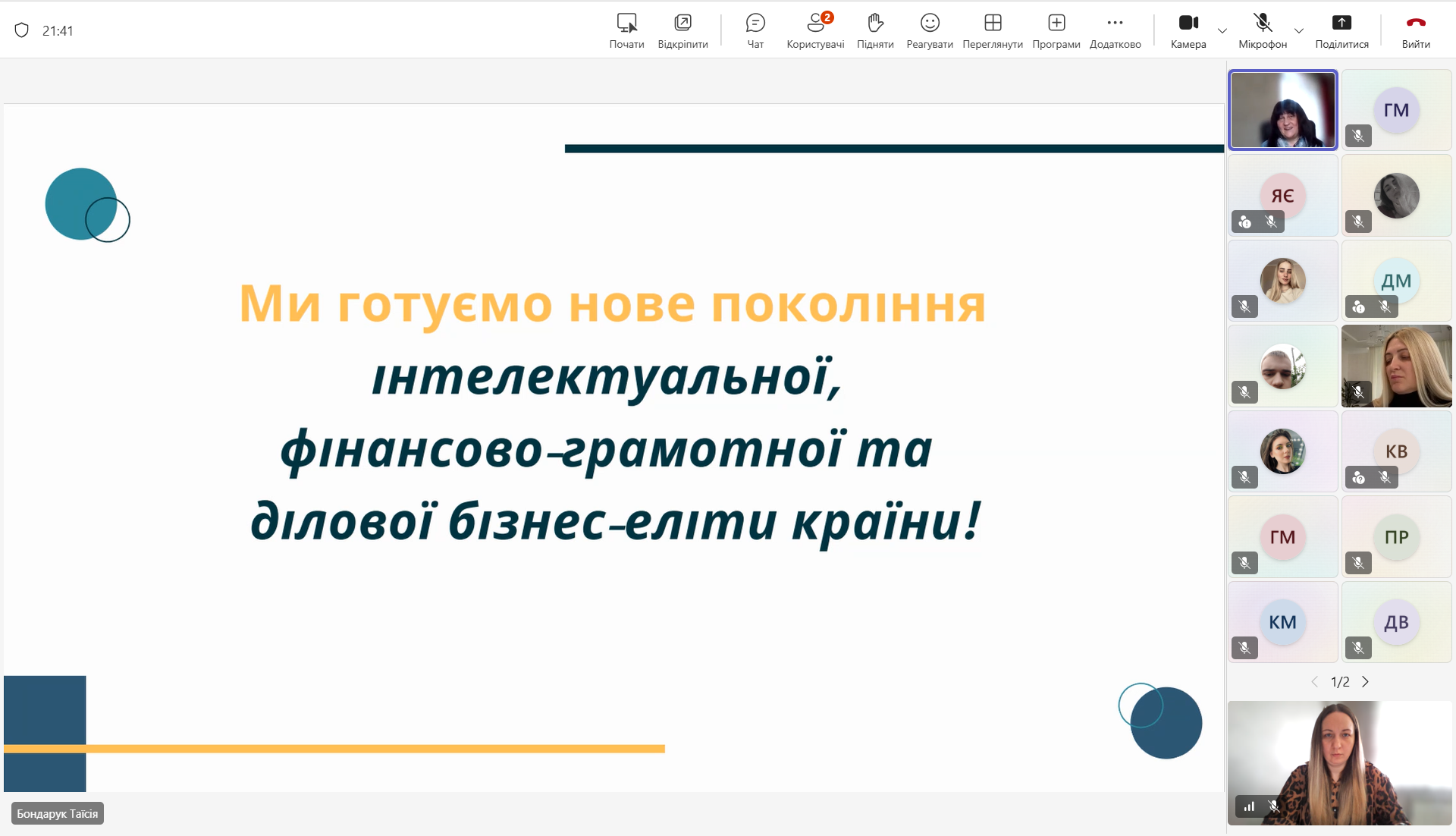
Task: Expand camera options dropdown arrow
Action: 1222,31
